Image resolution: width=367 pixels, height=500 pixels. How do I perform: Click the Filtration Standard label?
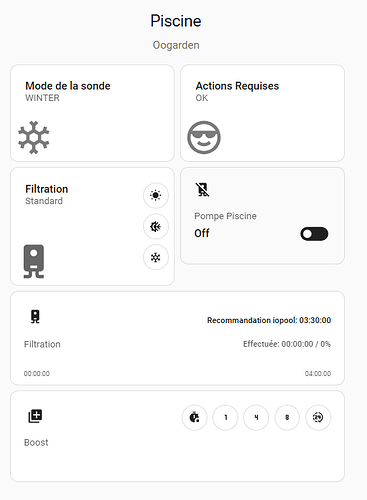(x=44, y=201)
